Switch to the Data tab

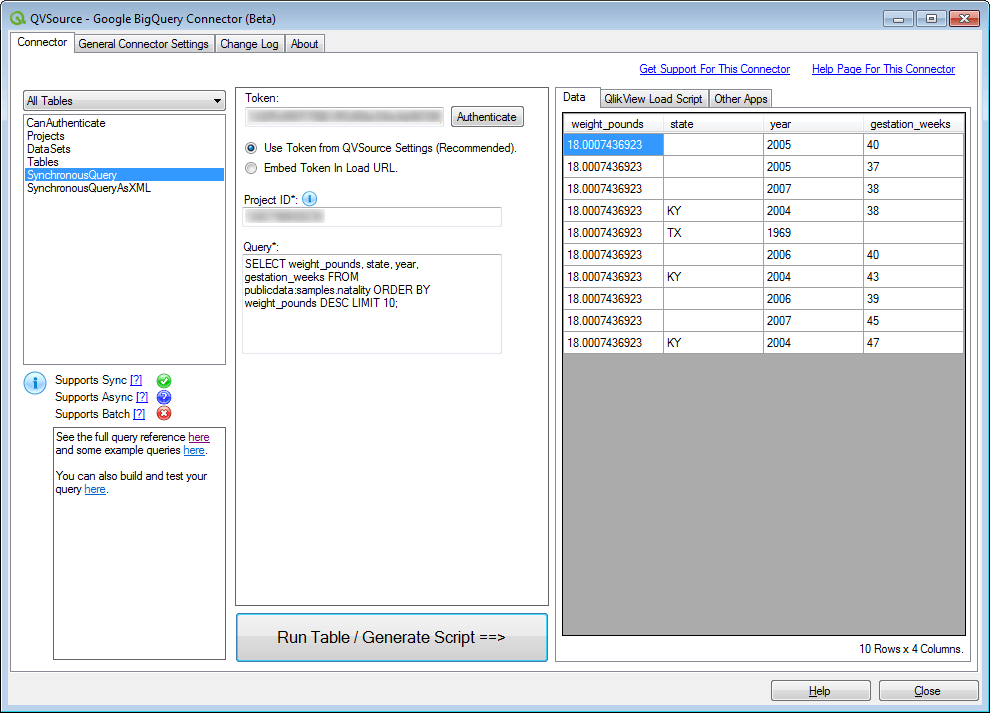[575, 97]
